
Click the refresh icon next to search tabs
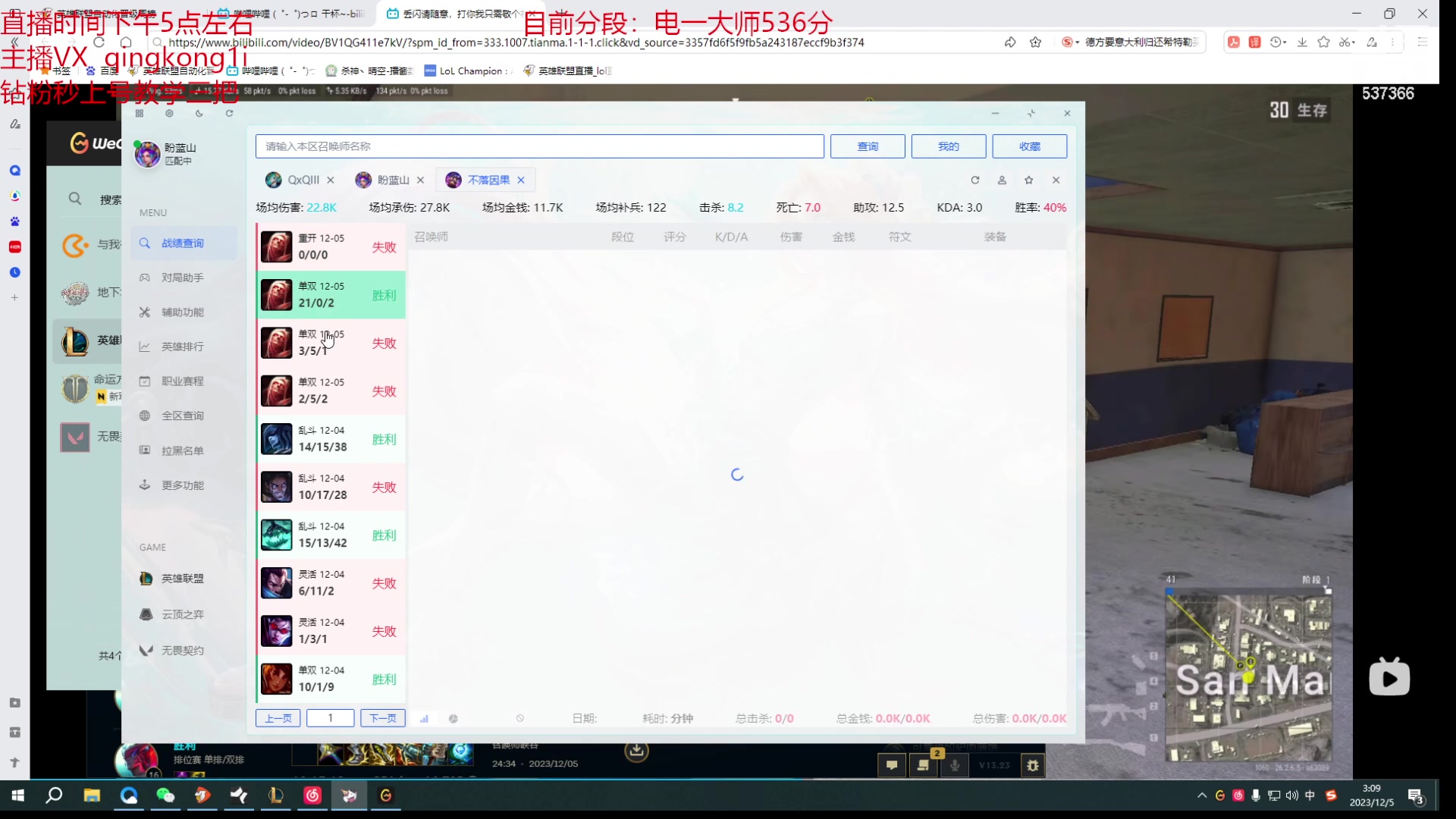[x=975, y=180]
